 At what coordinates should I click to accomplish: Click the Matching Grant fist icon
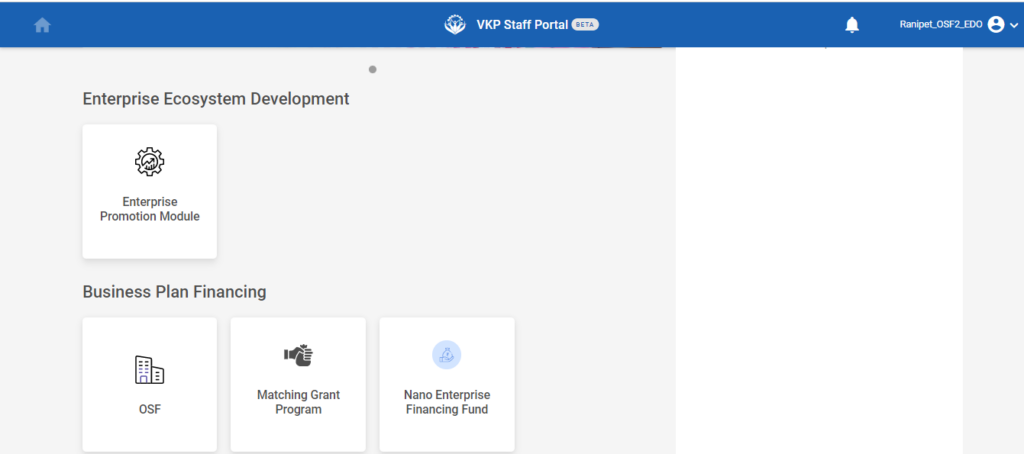click(298, 355)
